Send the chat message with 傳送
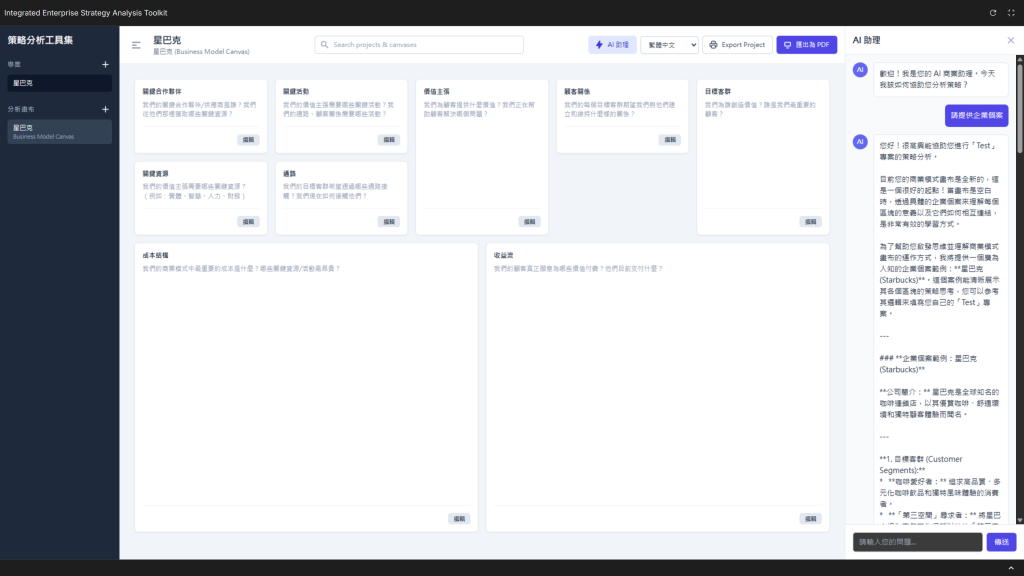 [x=1001, y=542]
